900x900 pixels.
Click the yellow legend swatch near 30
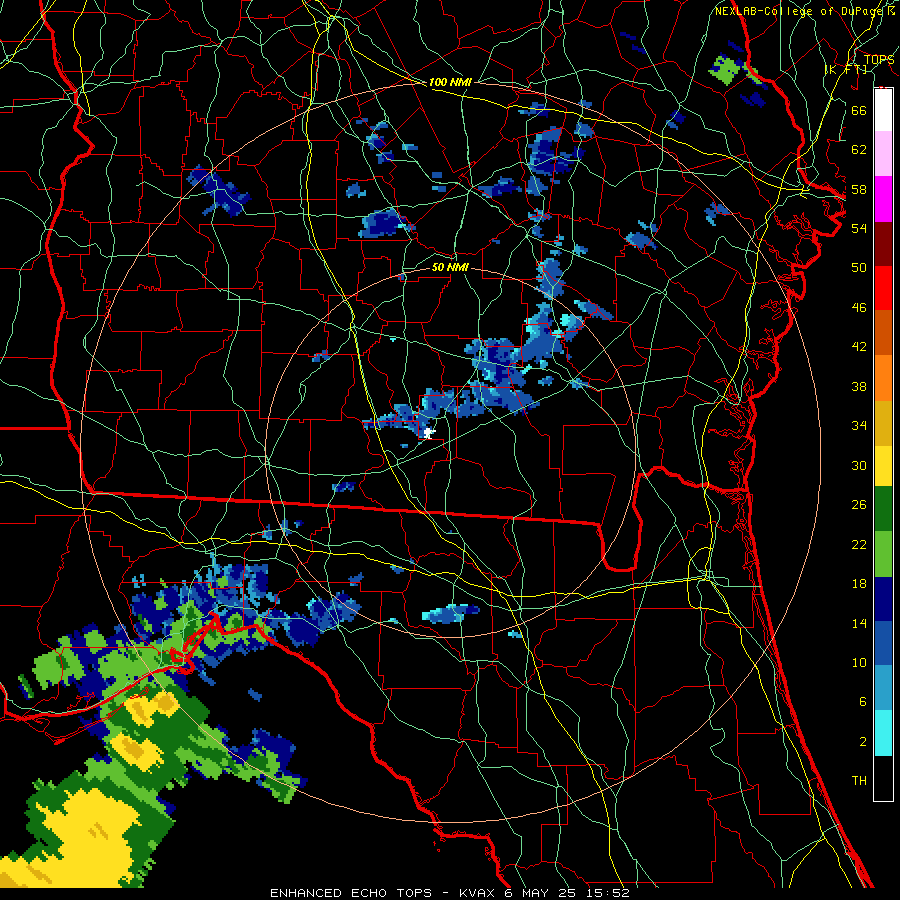pyautogui.click(x=883, y=466)
